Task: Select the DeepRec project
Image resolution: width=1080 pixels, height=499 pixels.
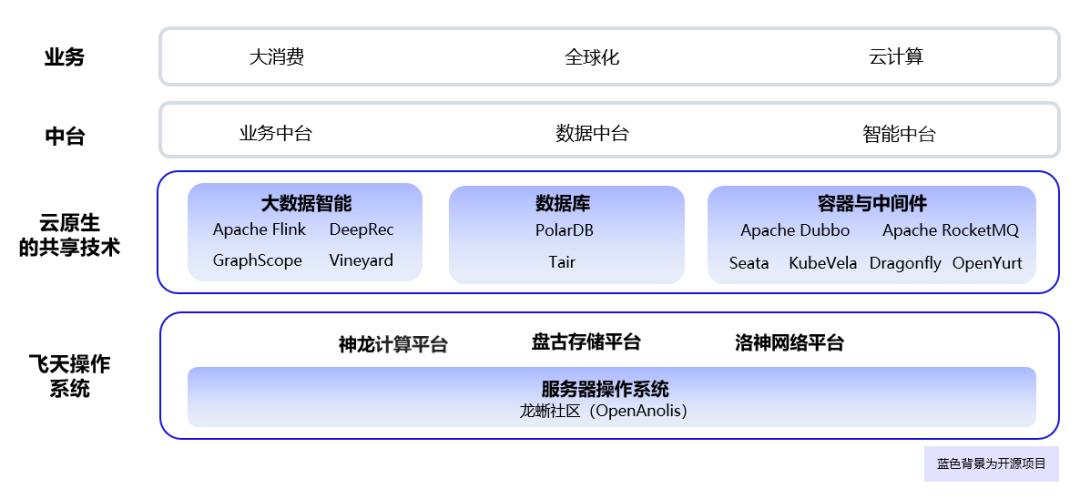Action: [361, 230]
